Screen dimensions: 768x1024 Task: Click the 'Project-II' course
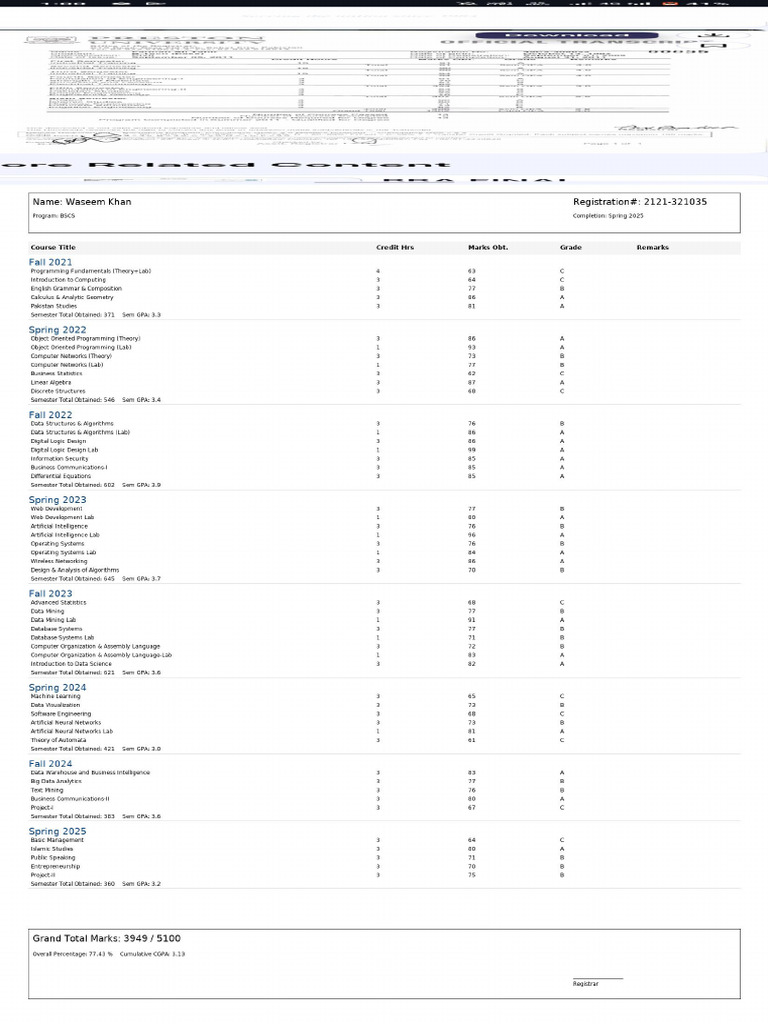[x=42, y=876]
